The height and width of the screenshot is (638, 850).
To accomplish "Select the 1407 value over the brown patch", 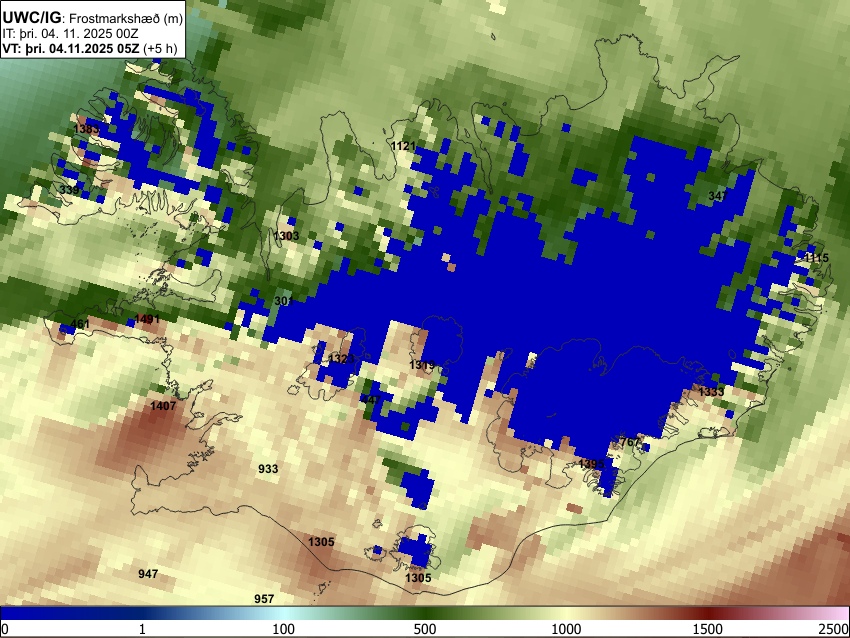I will (x=163, y=405).
